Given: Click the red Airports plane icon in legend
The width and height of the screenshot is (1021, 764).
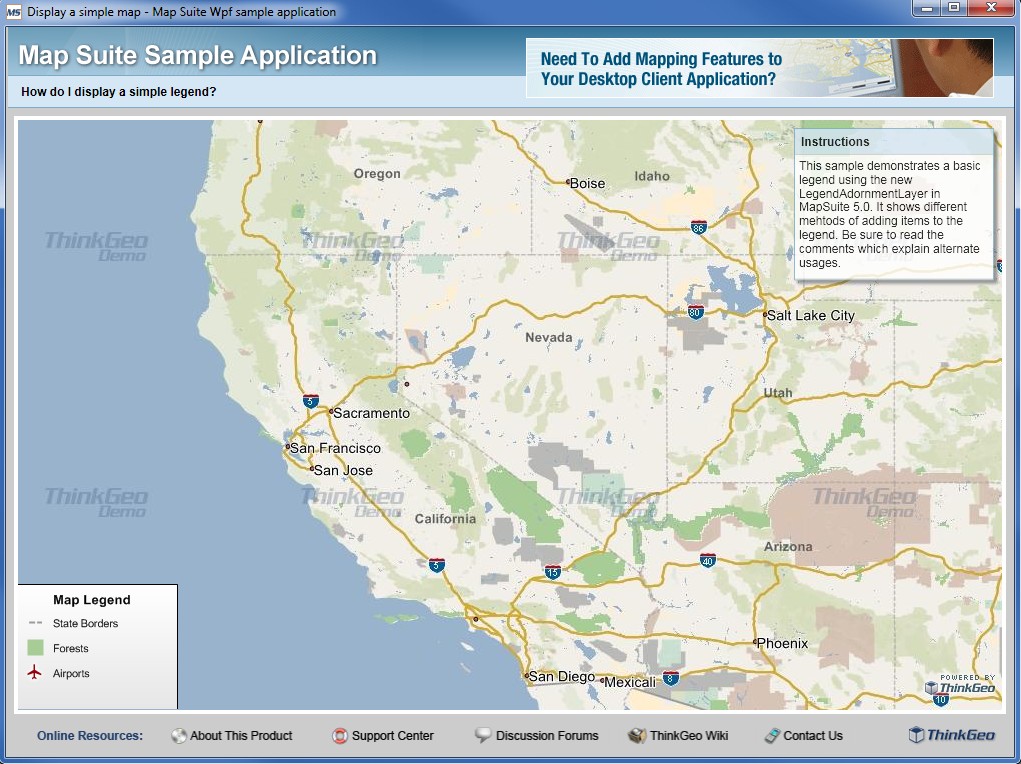Looking at the screenshot, I should point(35,673).
